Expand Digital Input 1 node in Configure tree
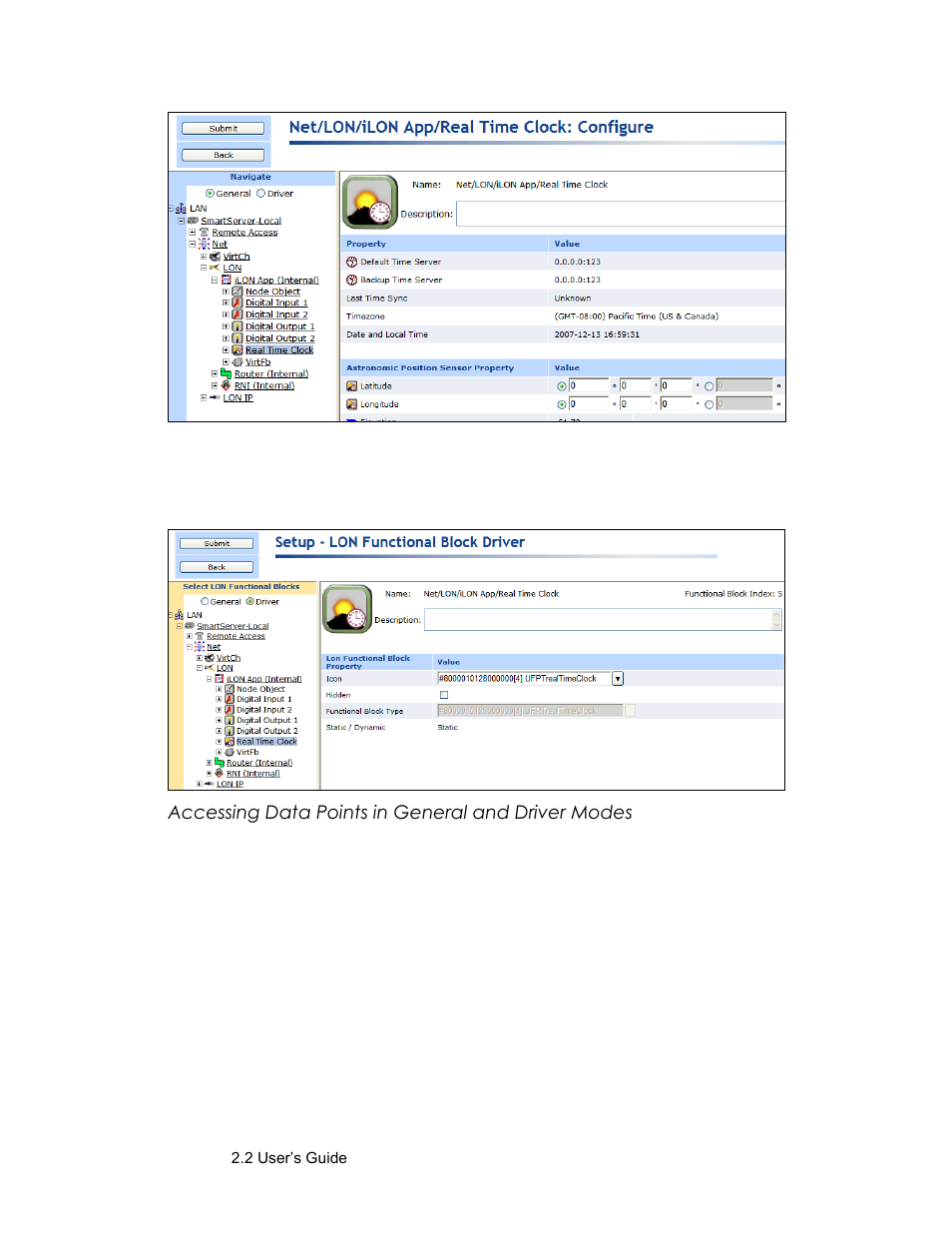 (226, 303)
